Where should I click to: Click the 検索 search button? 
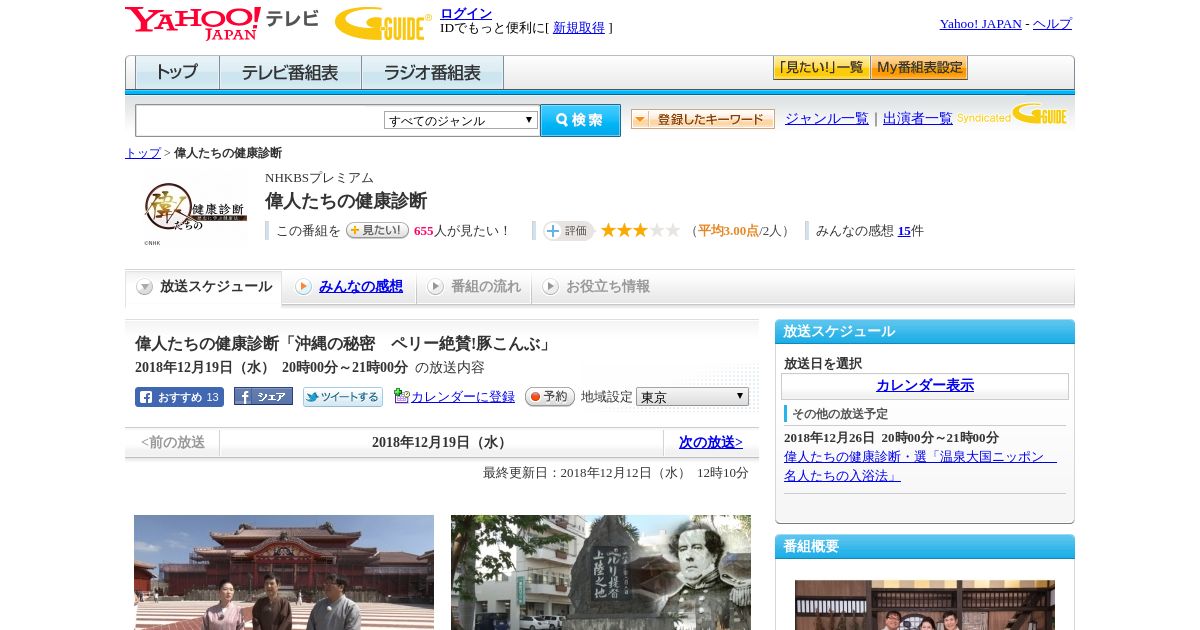click(580, 120)
